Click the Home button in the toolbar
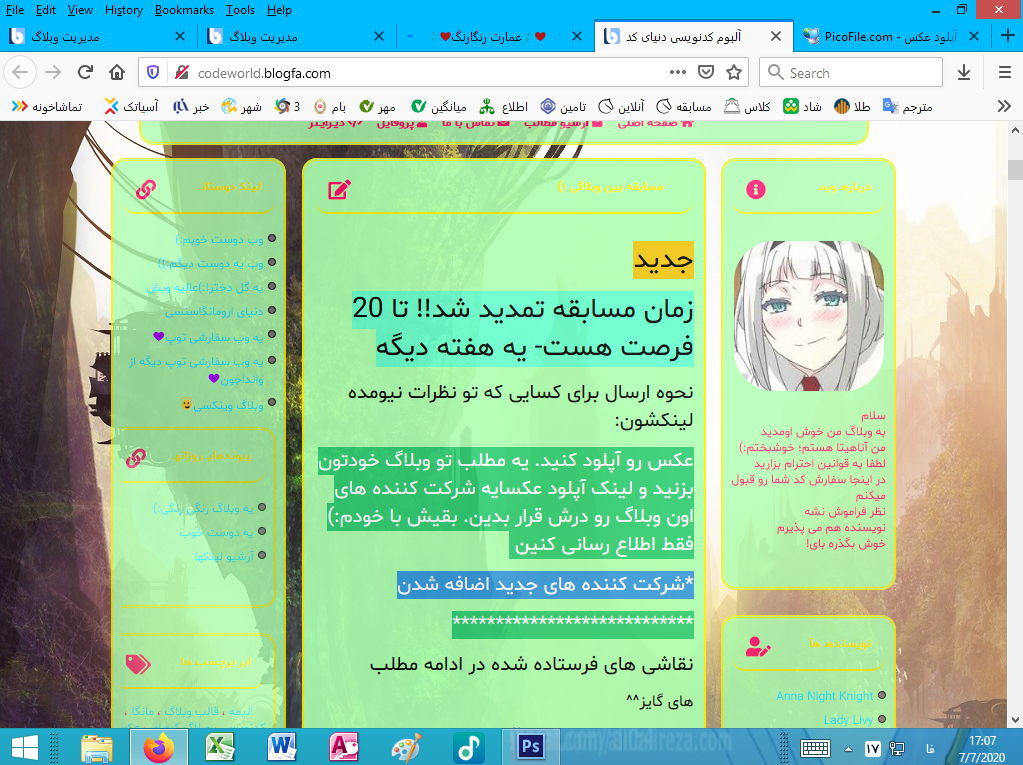1023x765 pixels. pyautogui.click(x=117, y=73)
